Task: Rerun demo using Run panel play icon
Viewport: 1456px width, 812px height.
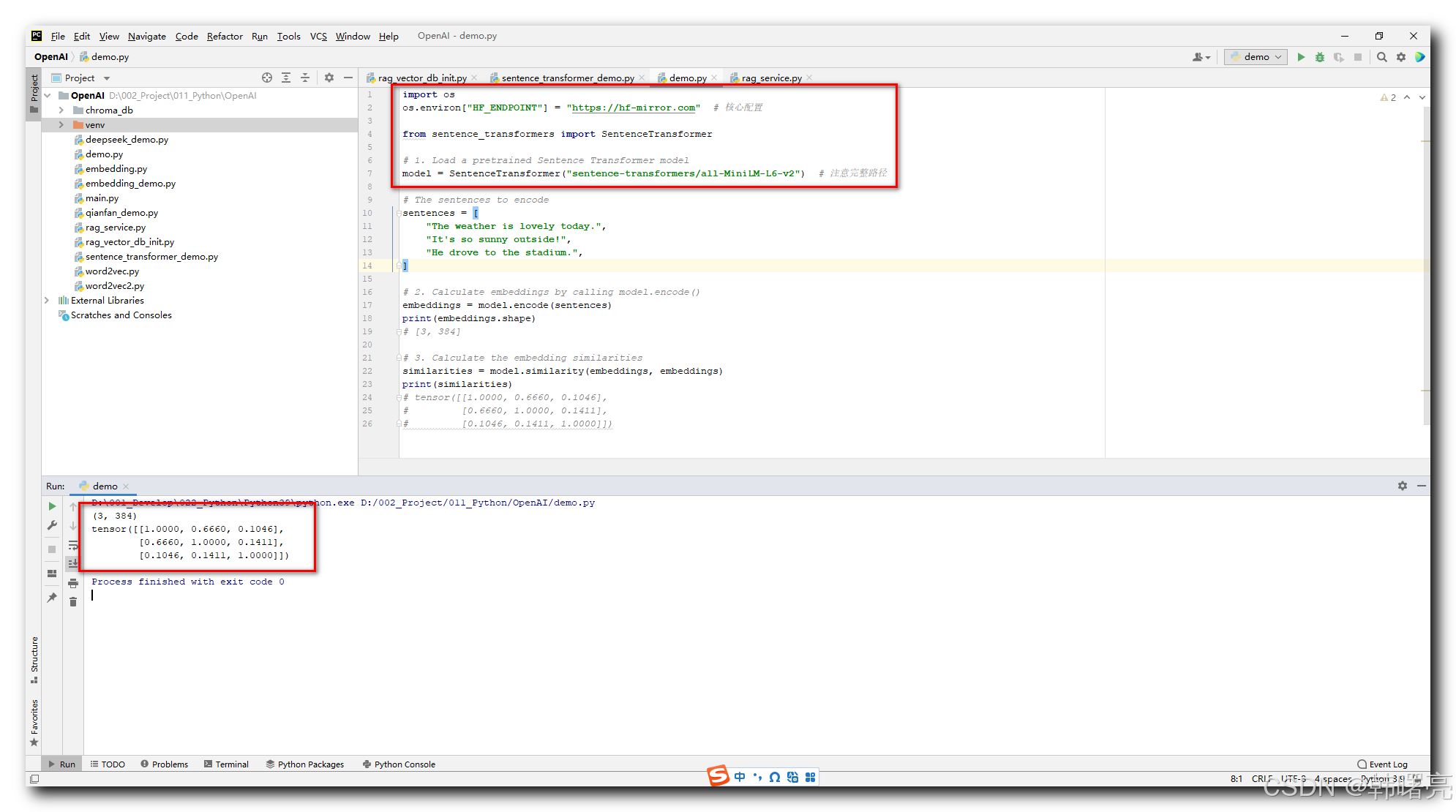Action: click(x=52, y=506)
